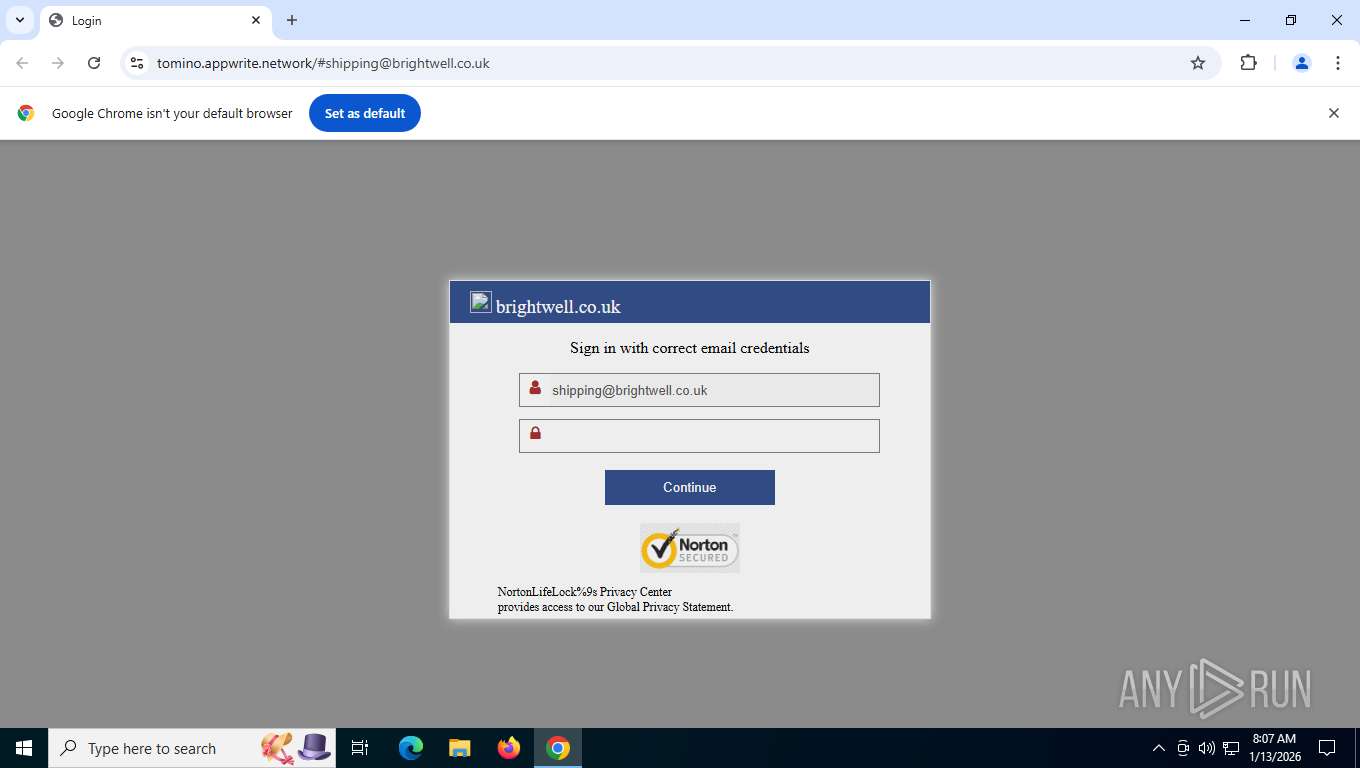Close the Login tab
The height and width of the screenshot is (768, 1360).
[256, 20]
